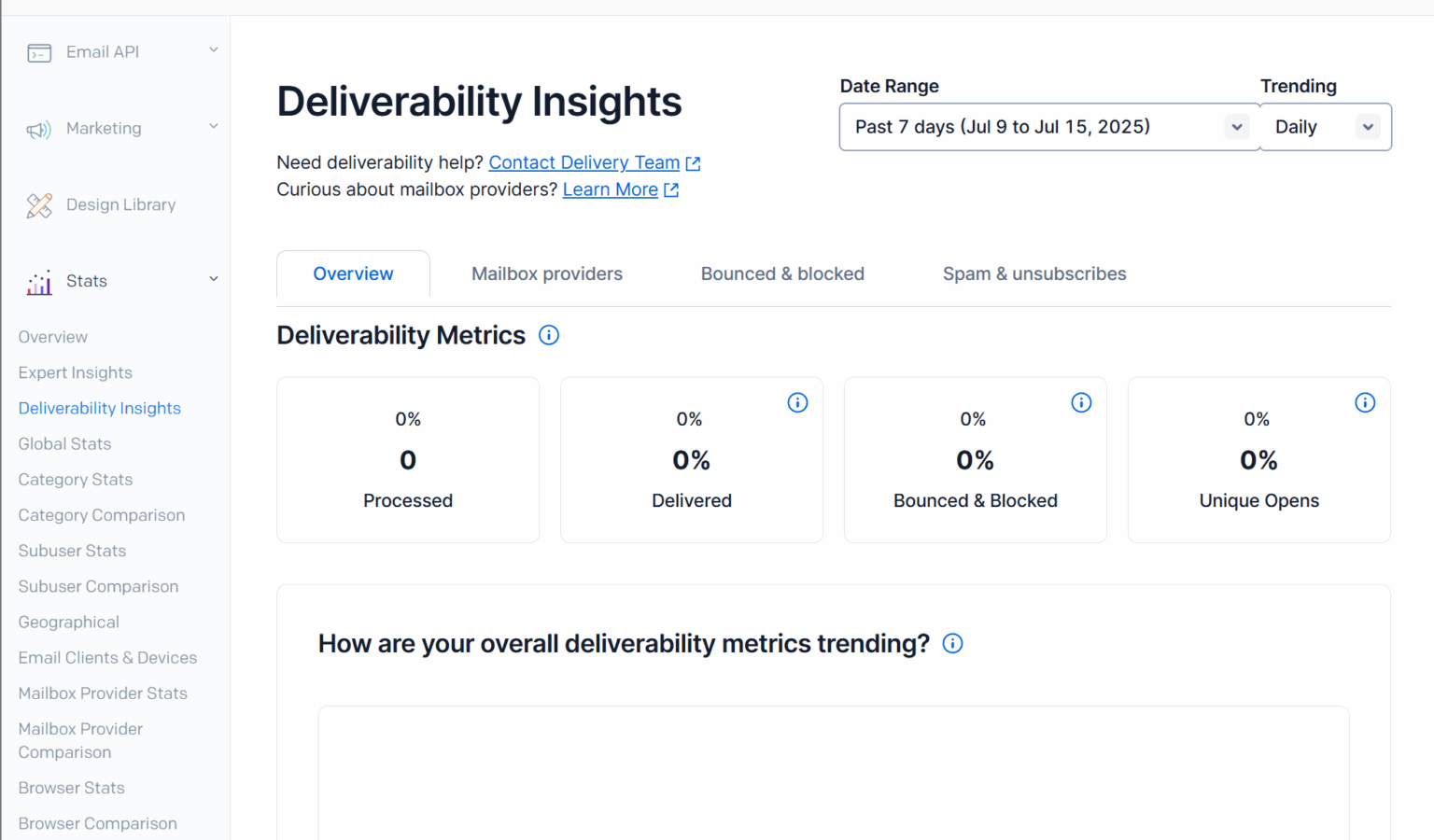Switch to the Mailbox providers tab
The width and height of the screenshot is (1434, 840).
[x=546, y=273]
